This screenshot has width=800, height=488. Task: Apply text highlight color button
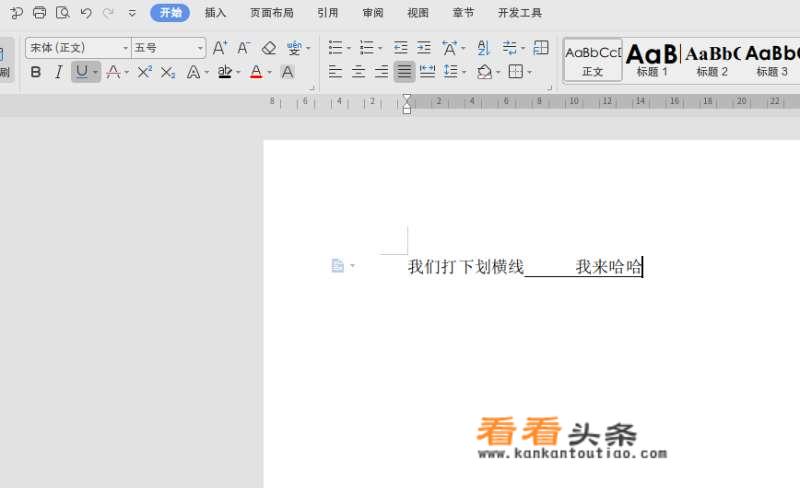tap(224, 72)
